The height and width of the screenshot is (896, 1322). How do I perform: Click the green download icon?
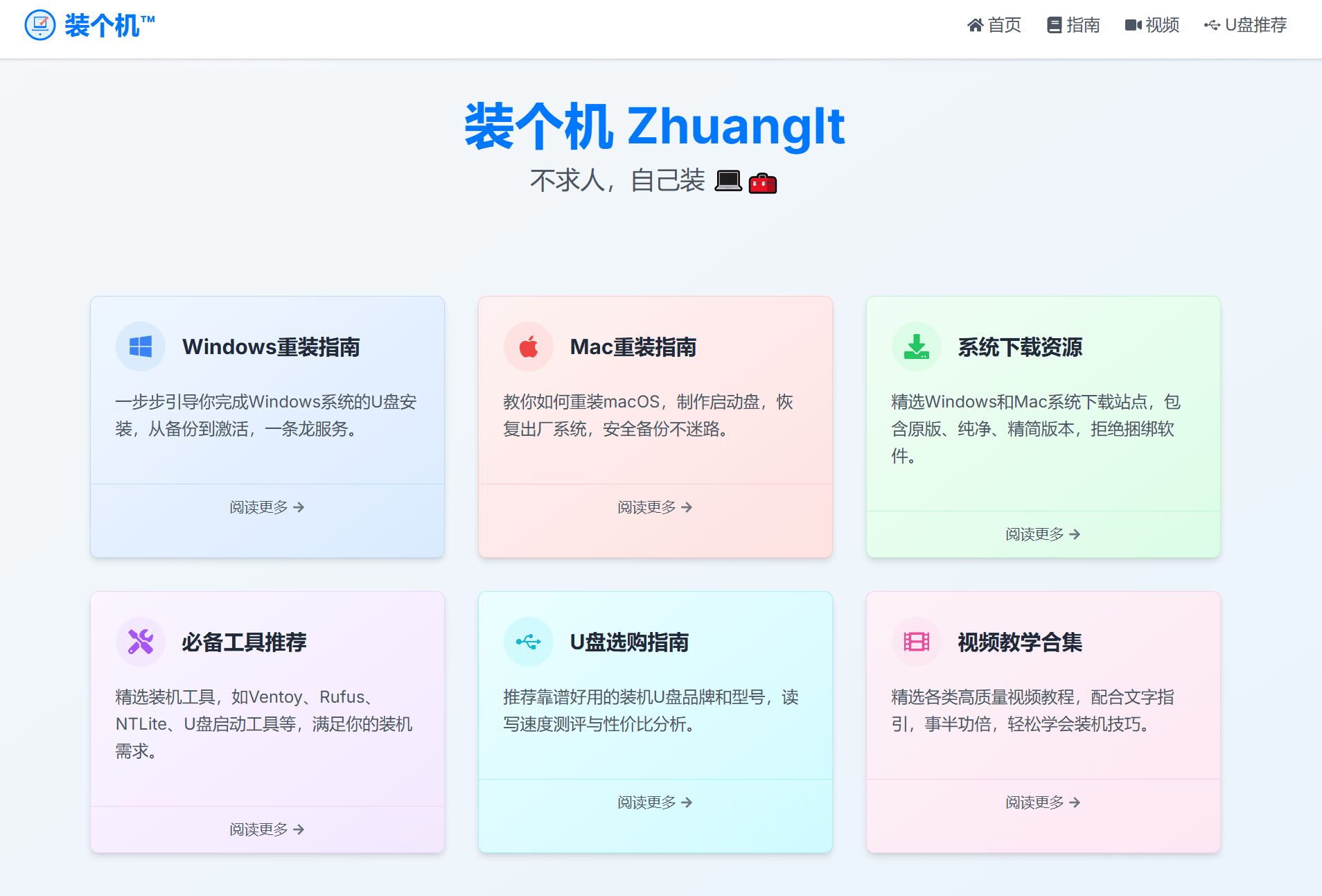(x=917, y=346)
